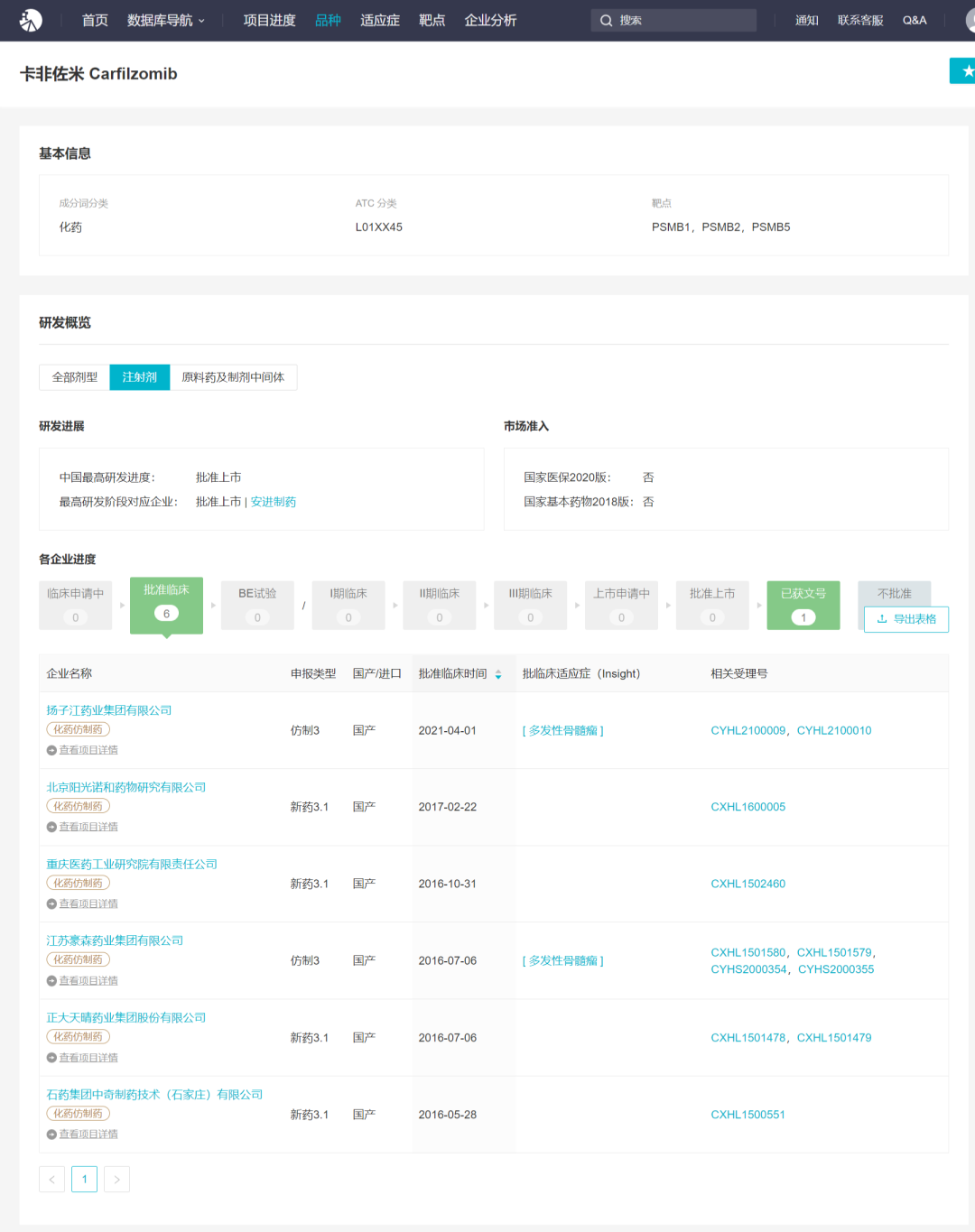Go to next page arrow
Screen dimensions: 975x1232
tap(117, 1179)
